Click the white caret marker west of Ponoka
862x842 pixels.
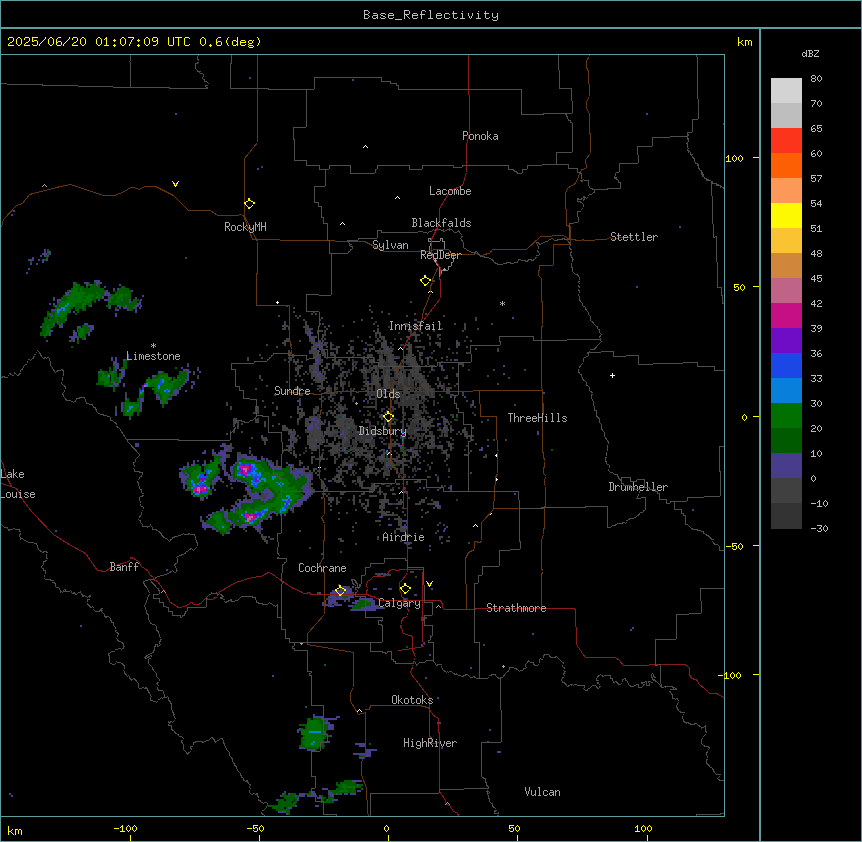tap(365, 147)
